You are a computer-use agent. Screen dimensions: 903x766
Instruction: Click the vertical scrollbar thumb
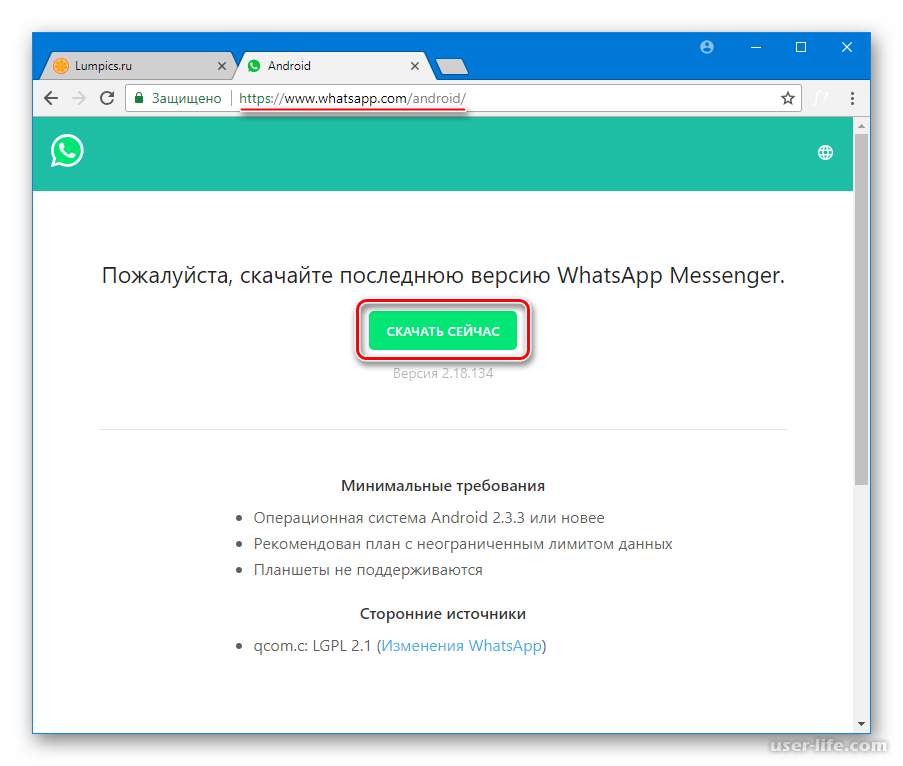pyautogui.click(x=862, y=310)
